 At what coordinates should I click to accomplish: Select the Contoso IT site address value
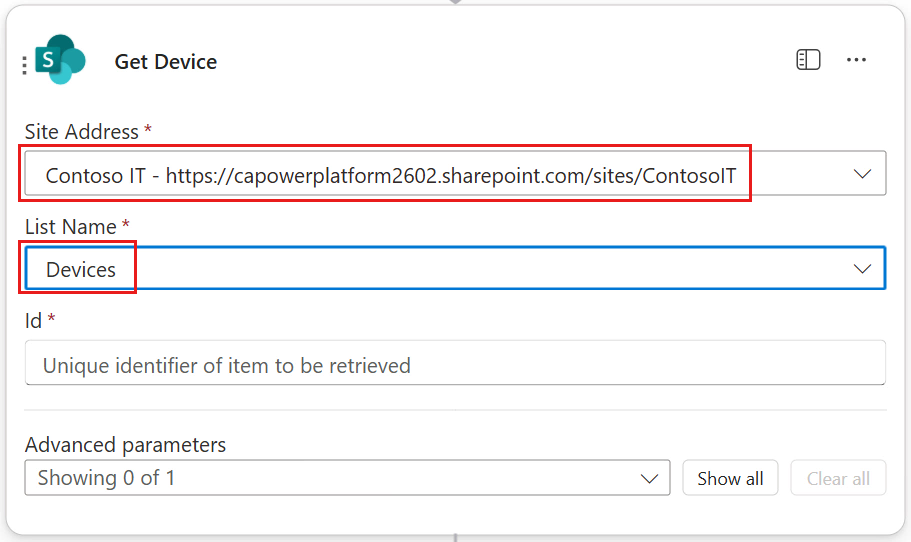[x=390, y=175]
